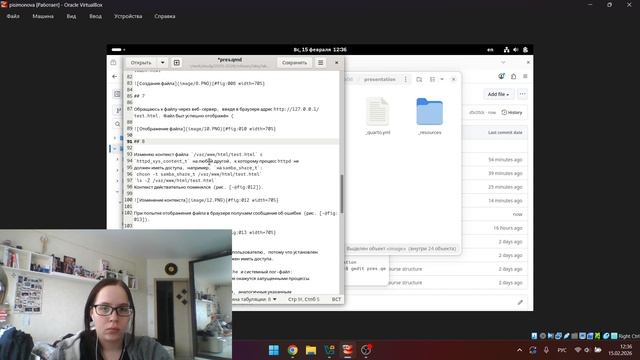Open the Машина menu
The width and height of the screenshot is (640, 360).
coord(43,16)
